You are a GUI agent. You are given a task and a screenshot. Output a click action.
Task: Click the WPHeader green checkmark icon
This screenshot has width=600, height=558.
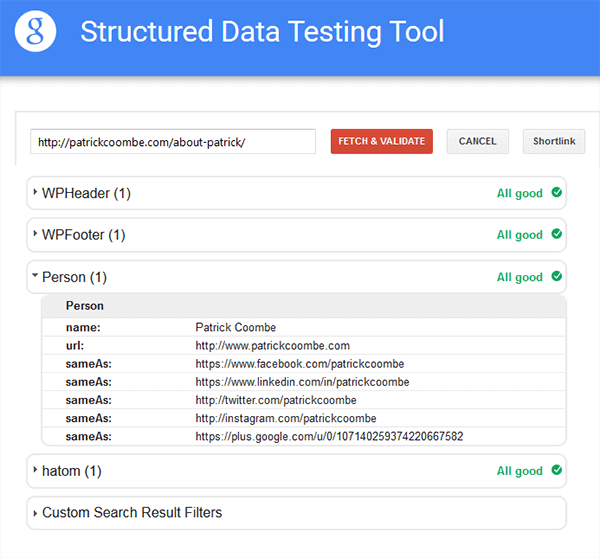pos(556,193)
